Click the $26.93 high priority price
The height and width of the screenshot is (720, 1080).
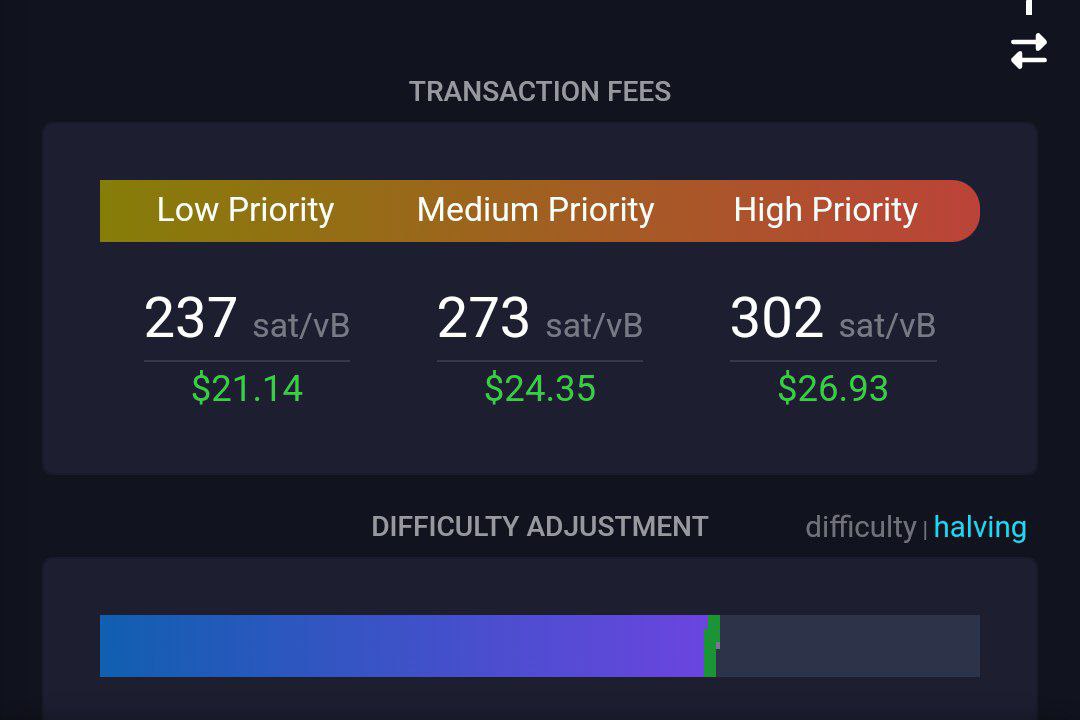[x=833, y=388]
